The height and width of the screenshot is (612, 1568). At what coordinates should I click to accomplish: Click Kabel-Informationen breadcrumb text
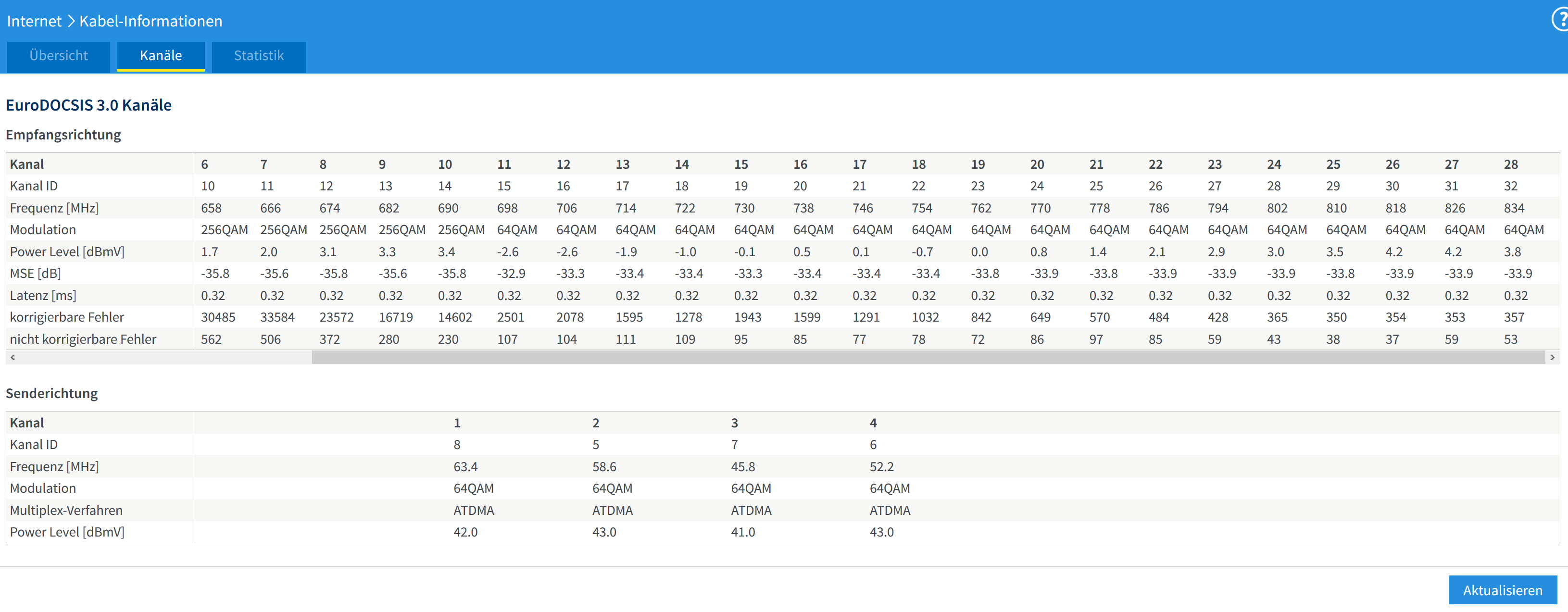(x=151, y=21)
